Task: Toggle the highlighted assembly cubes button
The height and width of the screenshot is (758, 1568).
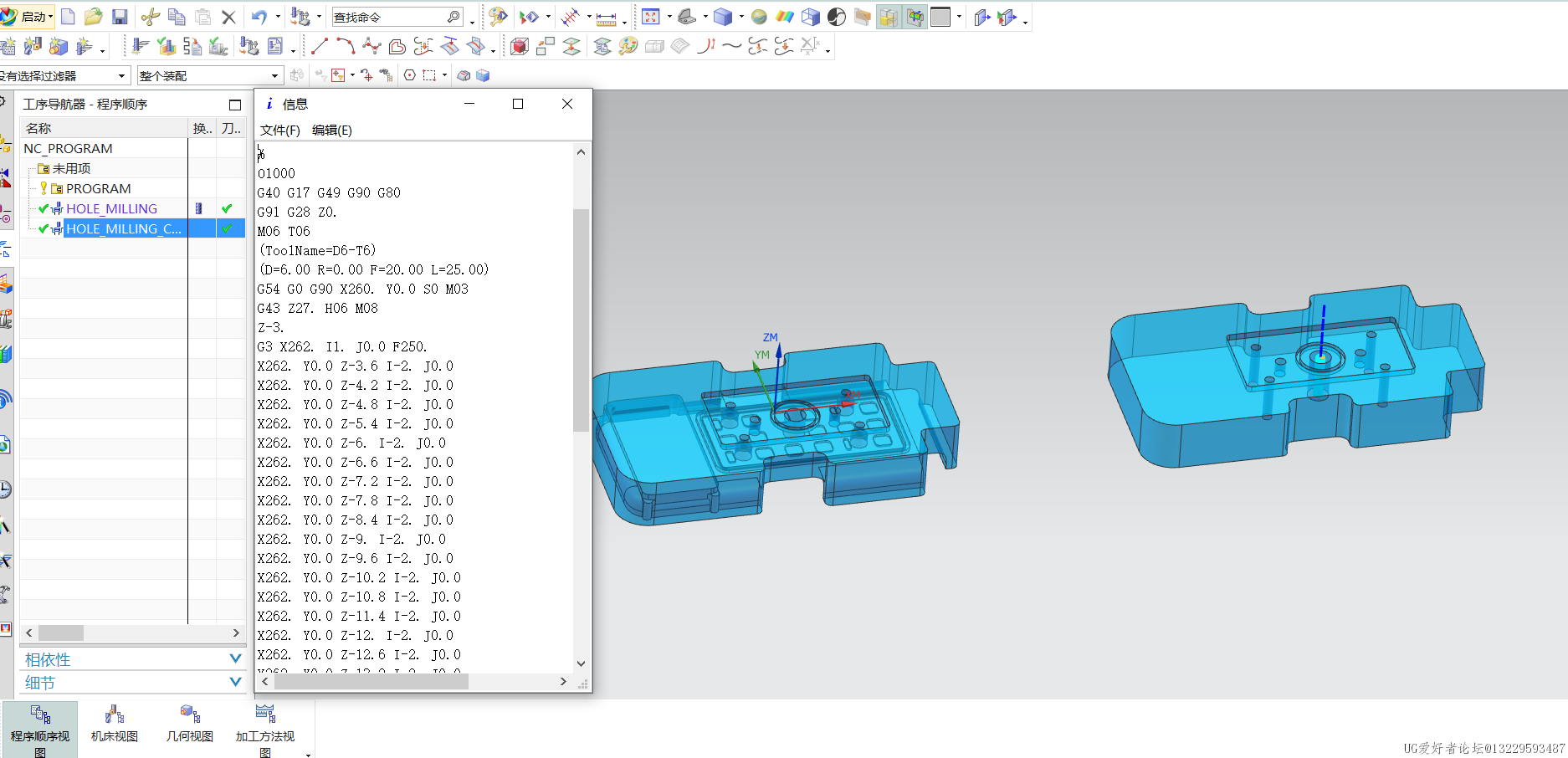Action: pyautogui.click(x=889, y=17)
